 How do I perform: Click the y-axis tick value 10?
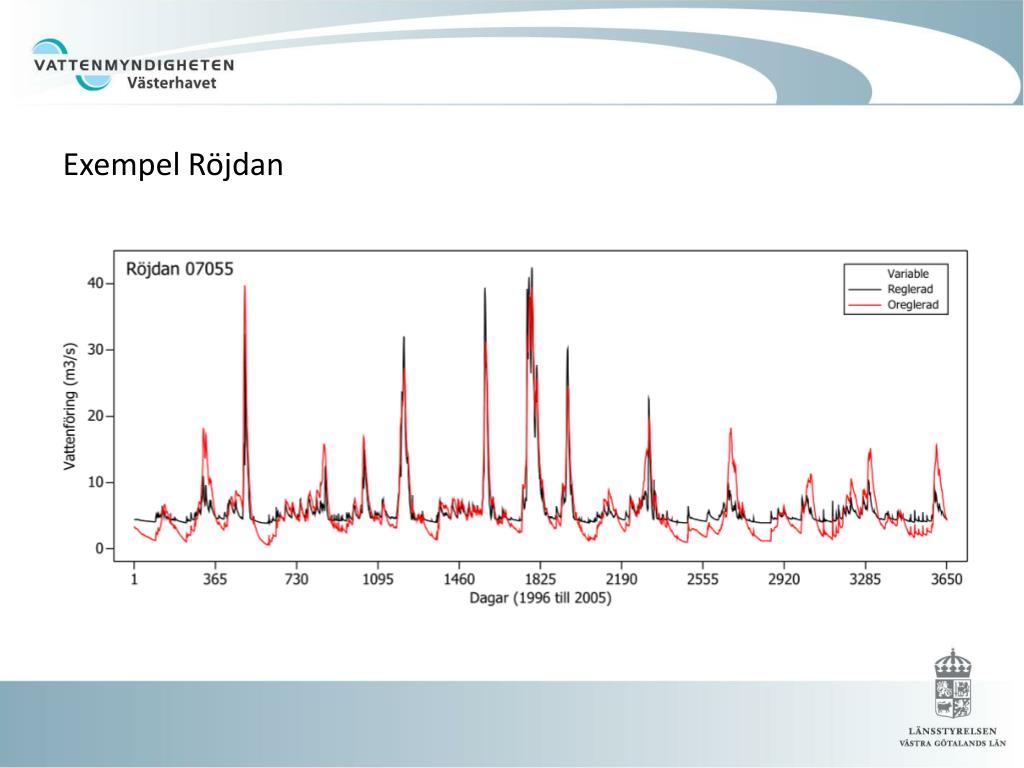tap(95, 482)
